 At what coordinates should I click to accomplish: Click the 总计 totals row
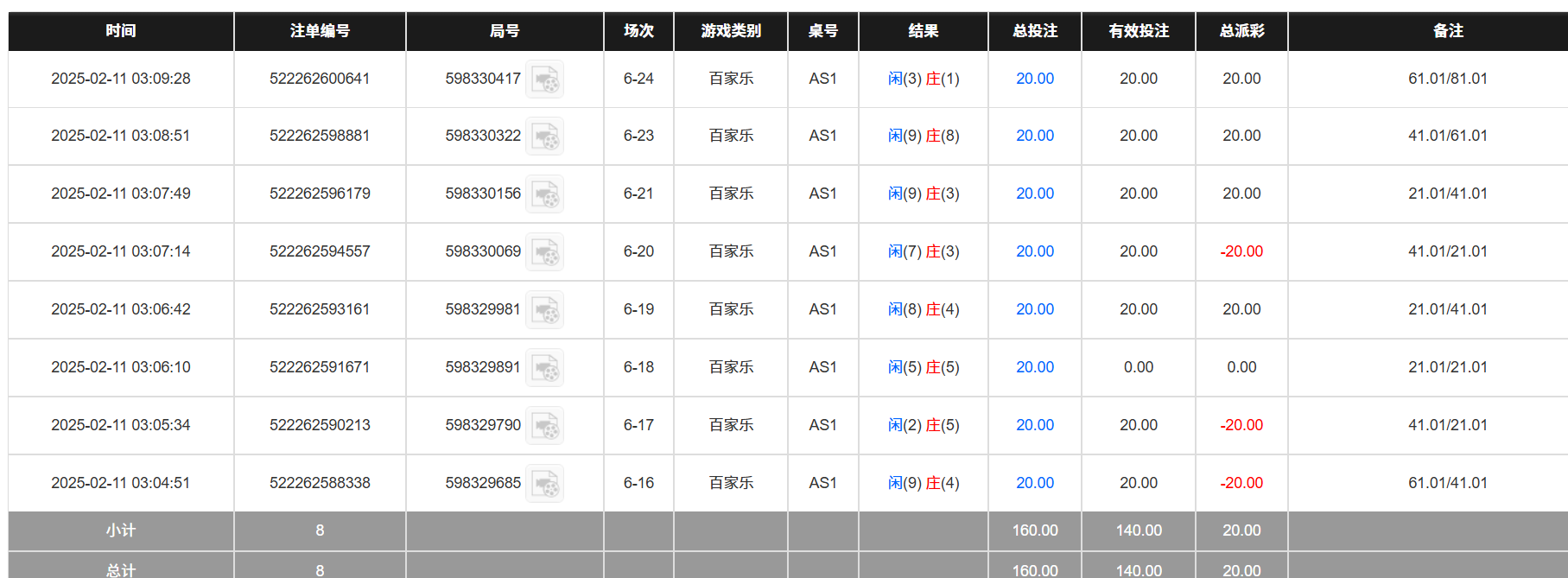(119, 570)
